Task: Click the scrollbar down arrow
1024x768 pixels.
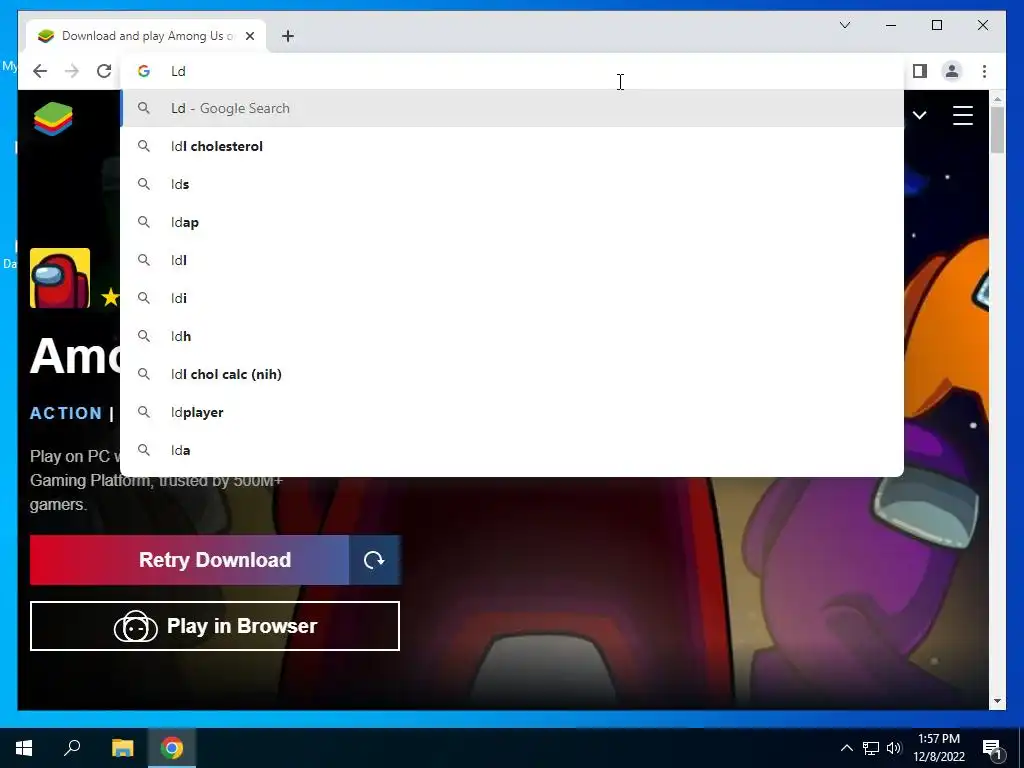Action: pos(997,701)
